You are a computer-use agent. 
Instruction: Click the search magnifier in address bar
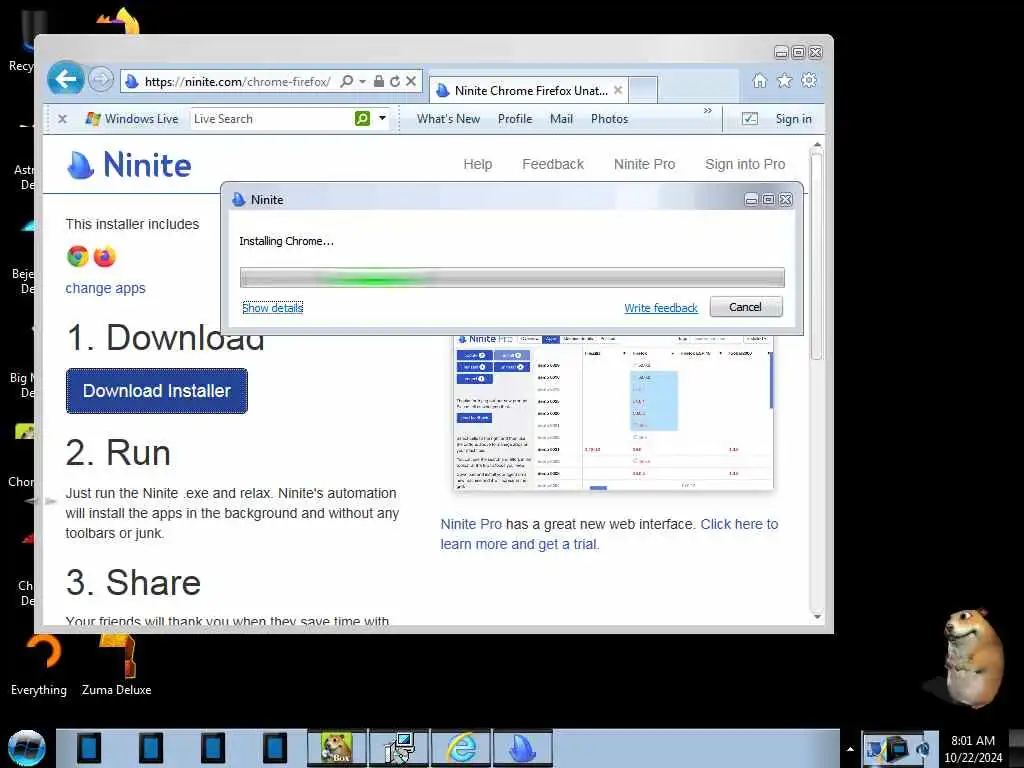pyautogui.click(x=347, y=81)
